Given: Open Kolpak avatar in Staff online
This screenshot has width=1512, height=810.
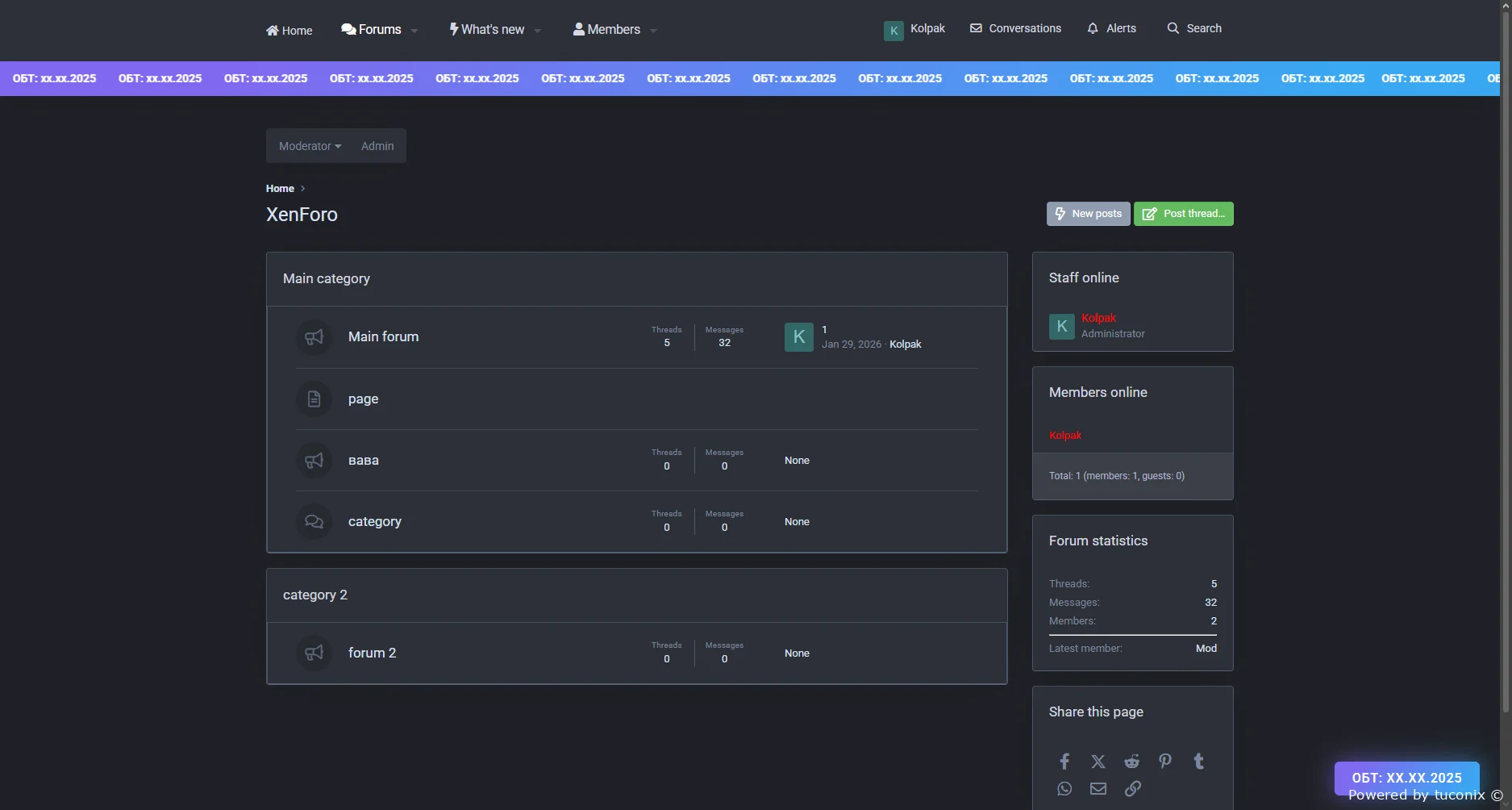Looking at the screenshot, I should point(1062,326).
